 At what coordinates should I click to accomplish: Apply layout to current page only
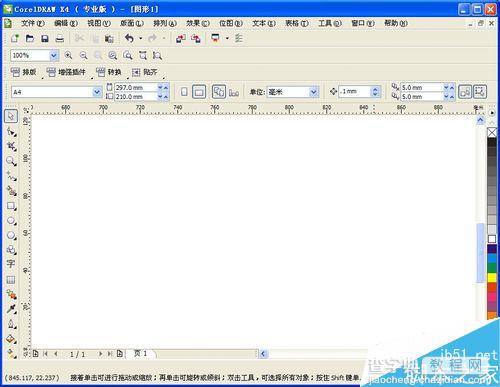click(234, 92)
